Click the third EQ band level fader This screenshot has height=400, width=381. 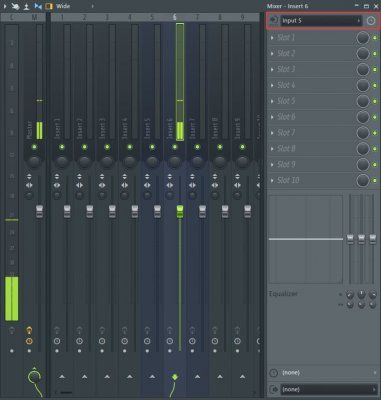(372, 239)
